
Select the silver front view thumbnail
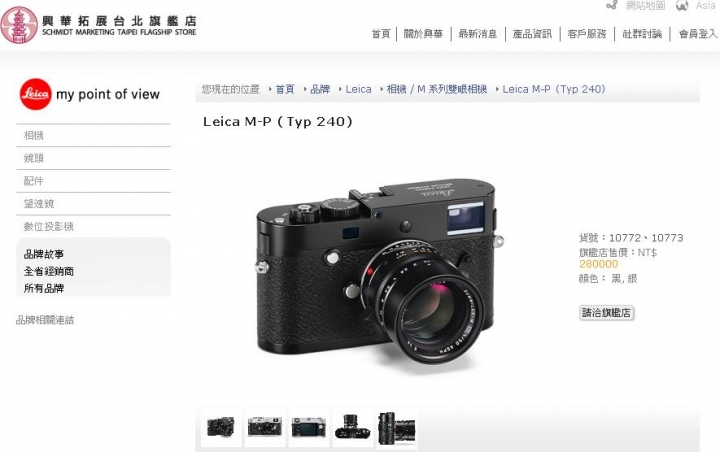pyautogui.click(x=264, y=427)
